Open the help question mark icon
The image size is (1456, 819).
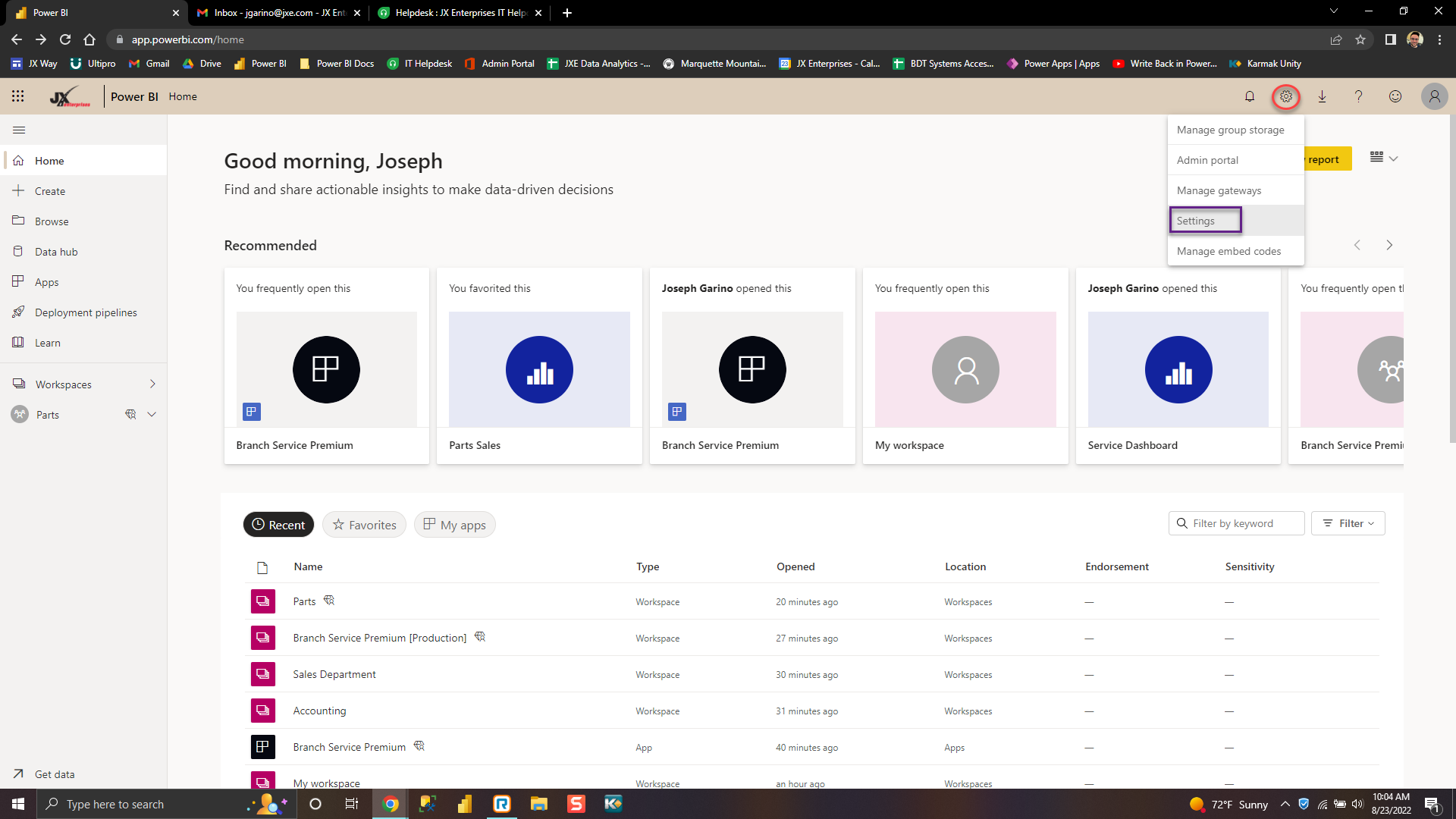(x=1358, y=96)
